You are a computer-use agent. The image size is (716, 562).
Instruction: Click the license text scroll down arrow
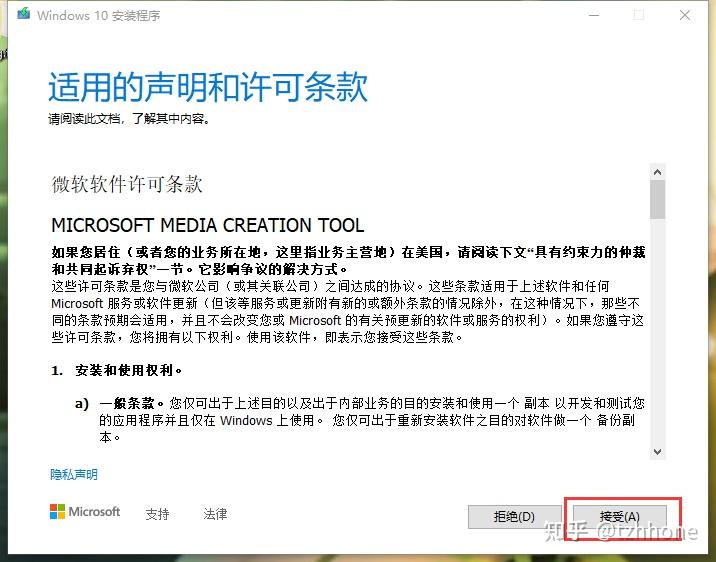coord(658,452)
